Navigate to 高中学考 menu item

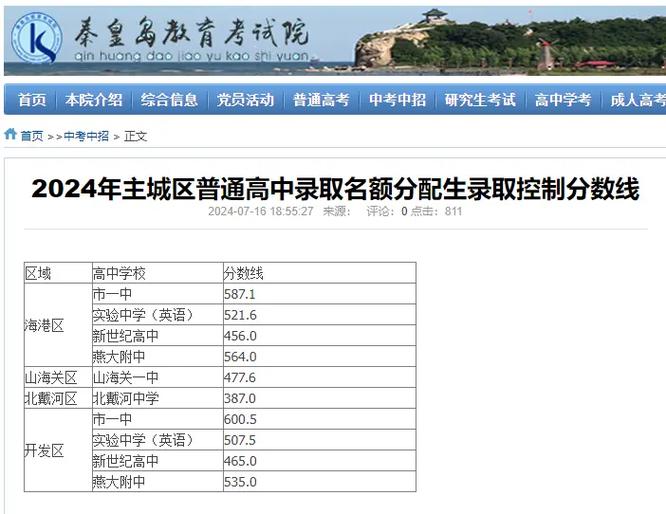[x=563, y=100]
